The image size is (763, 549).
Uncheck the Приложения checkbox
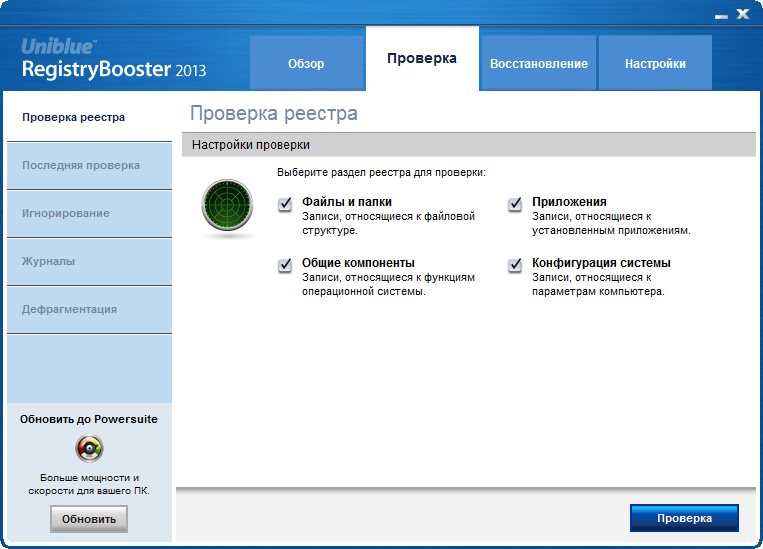click(515, 205)
